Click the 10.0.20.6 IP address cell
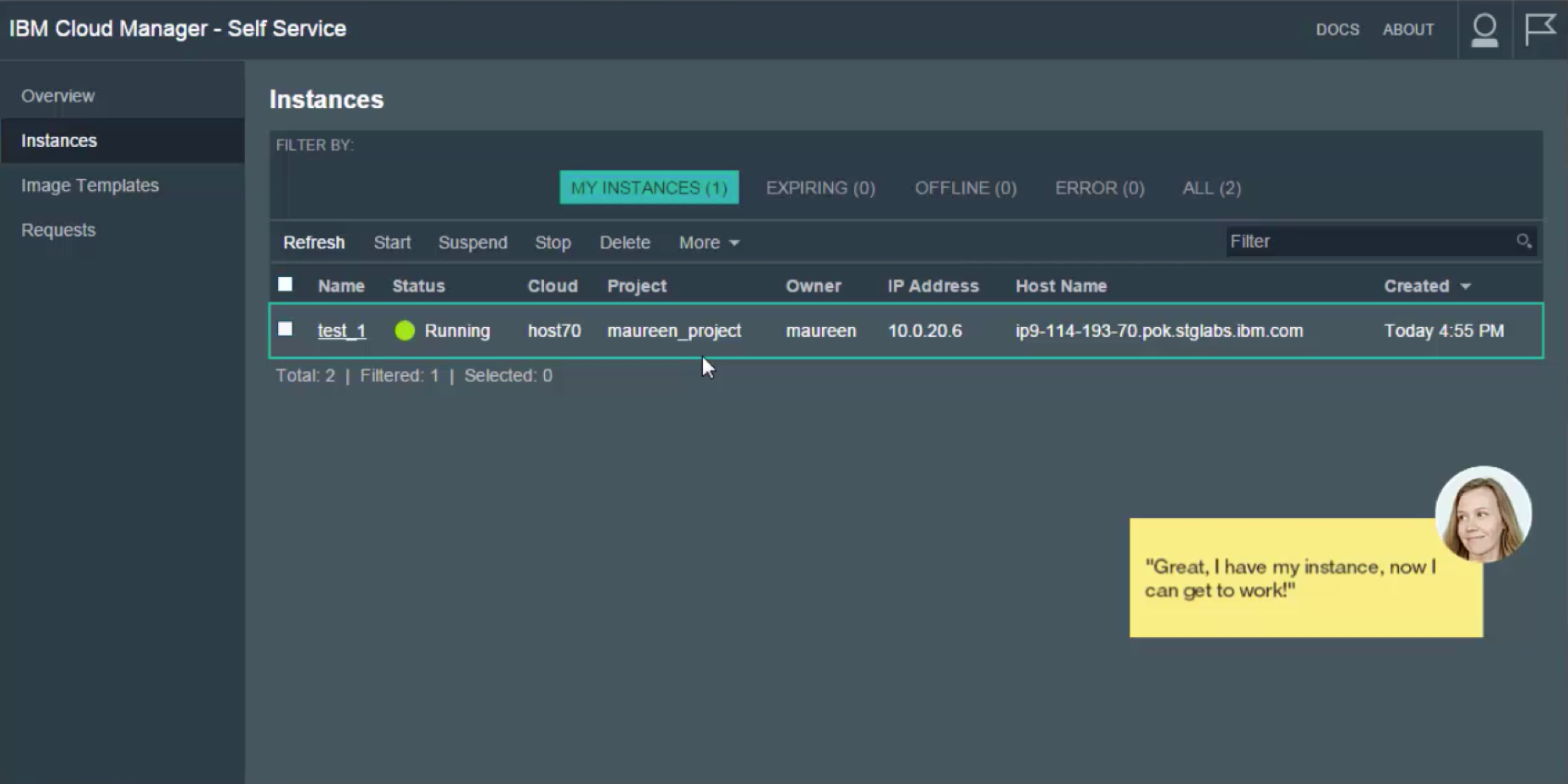This screenshot has height=784, width=1568. tap(925, 331)
